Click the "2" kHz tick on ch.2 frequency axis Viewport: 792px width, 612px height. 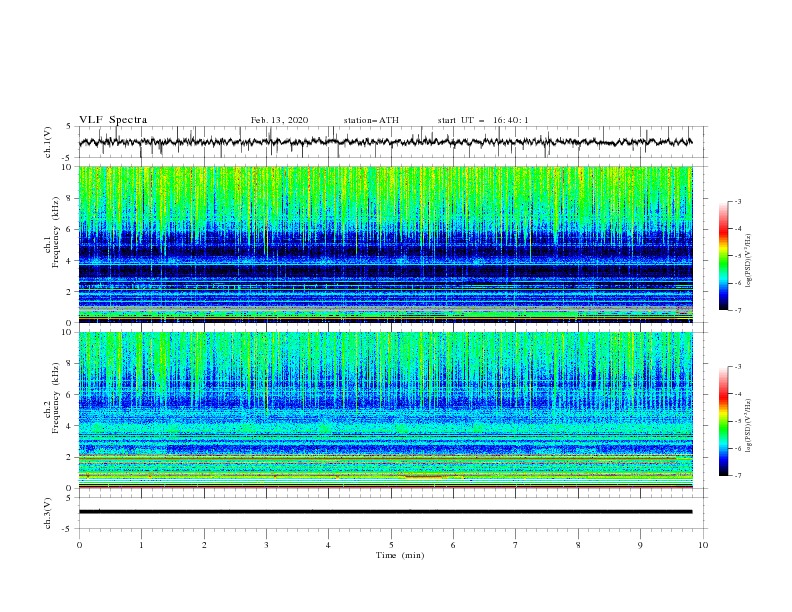tap(69, 457)
